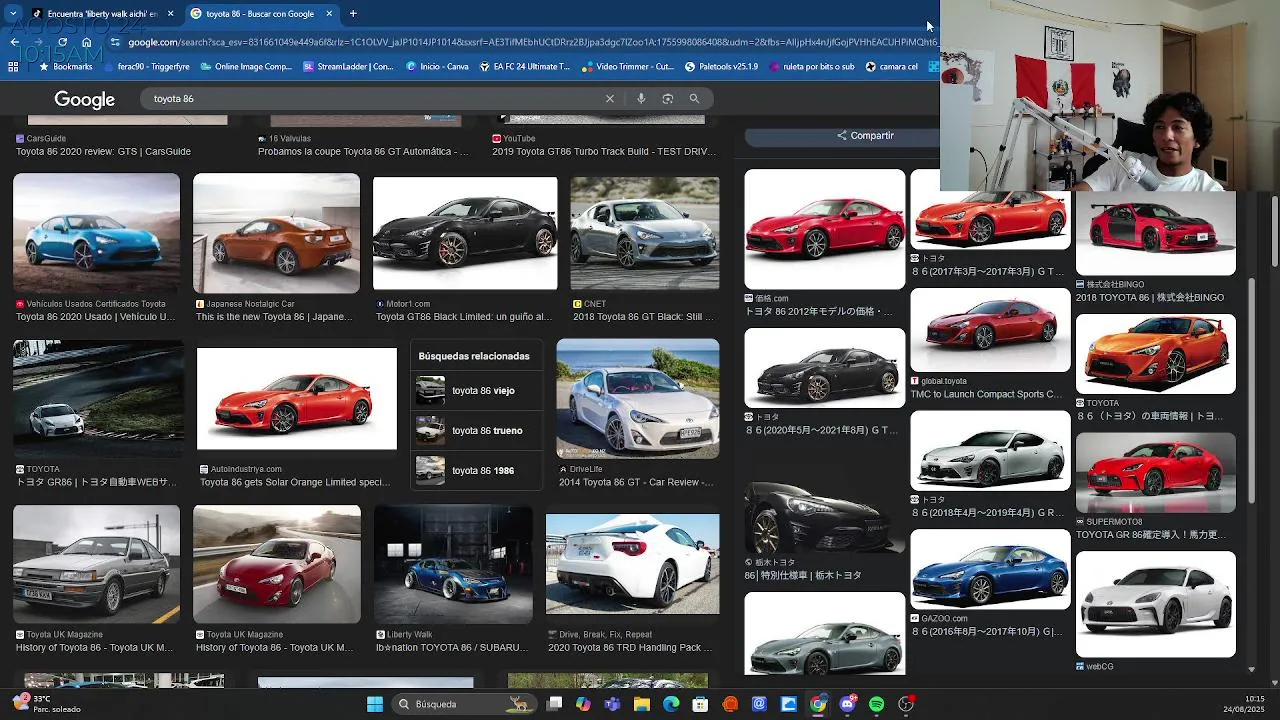Screen dimensions: 1280x720
Task: Open StreamLadder bookmark
Action: coord(349,67)
